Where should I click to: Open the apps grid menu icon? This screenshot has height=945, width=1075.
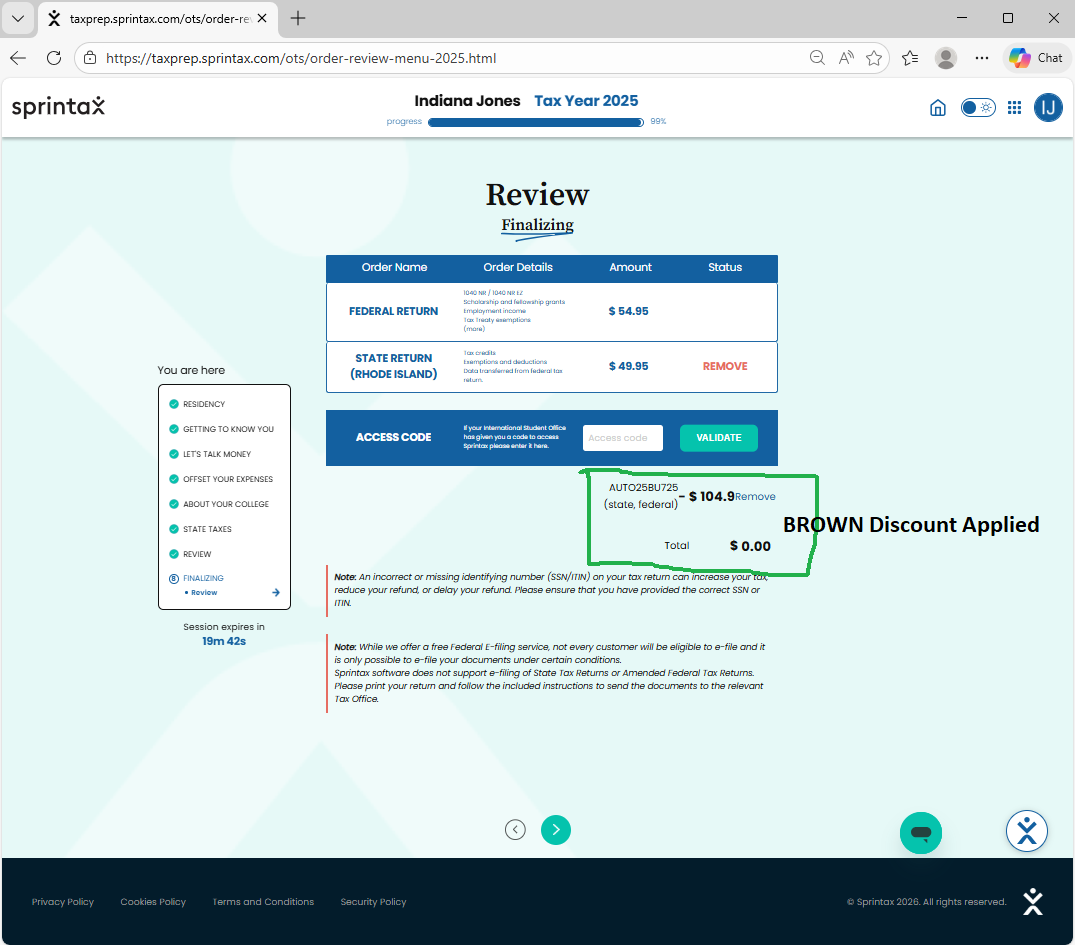coord(1014,108)
